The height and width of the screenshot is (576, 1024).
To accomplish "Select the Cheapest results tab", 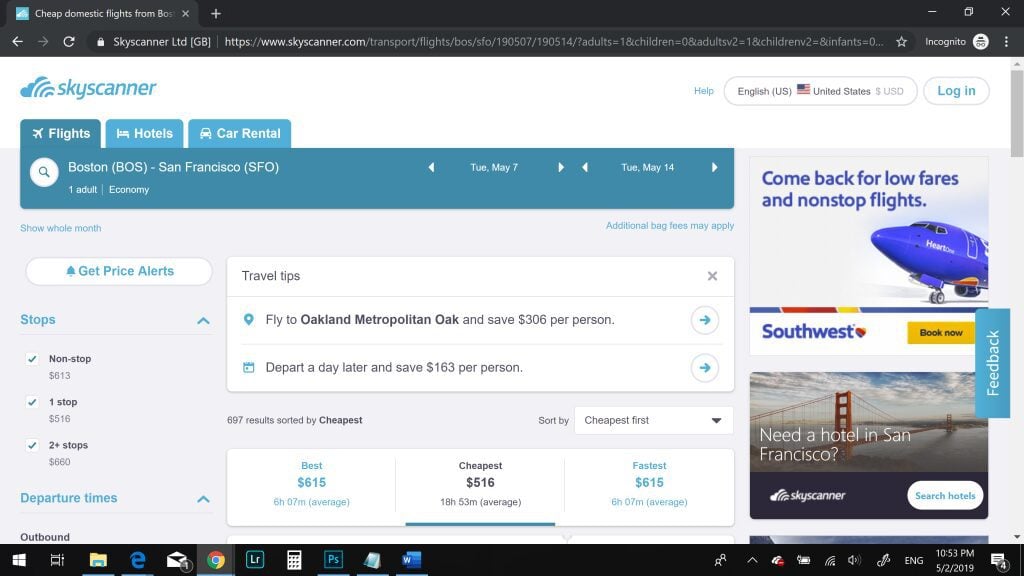I will click(480, 486).
